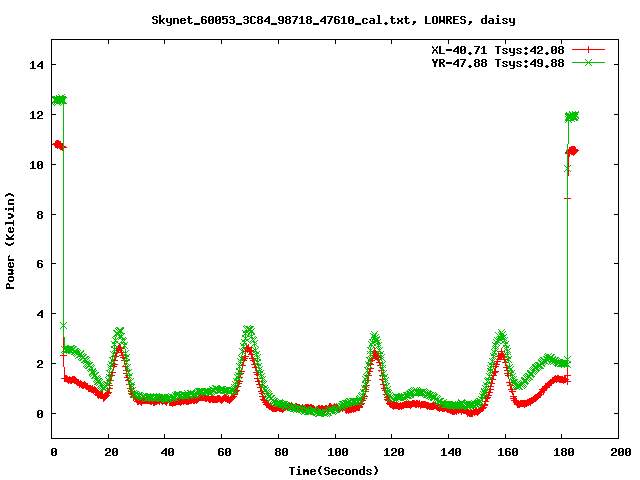Click the green calibration plateau at plot start
The width and height of the screenshot is (640, 480).
click(x=59, y=100)
